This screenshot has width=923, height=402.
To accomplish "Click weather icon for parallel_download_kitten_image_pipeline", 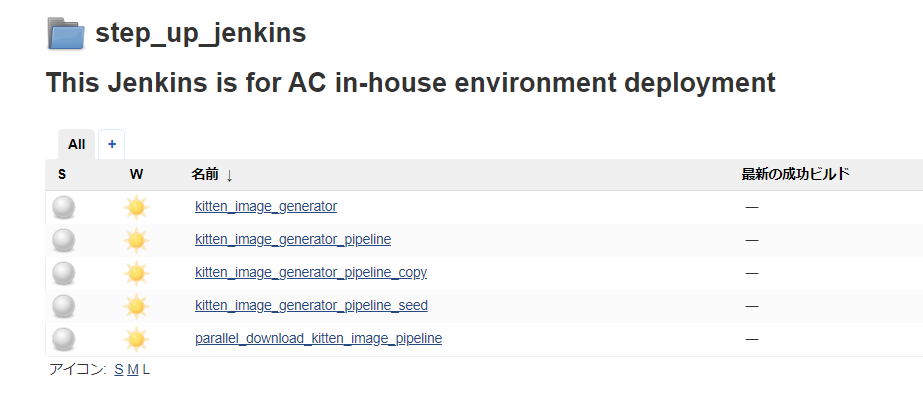I will coord(136,339).
